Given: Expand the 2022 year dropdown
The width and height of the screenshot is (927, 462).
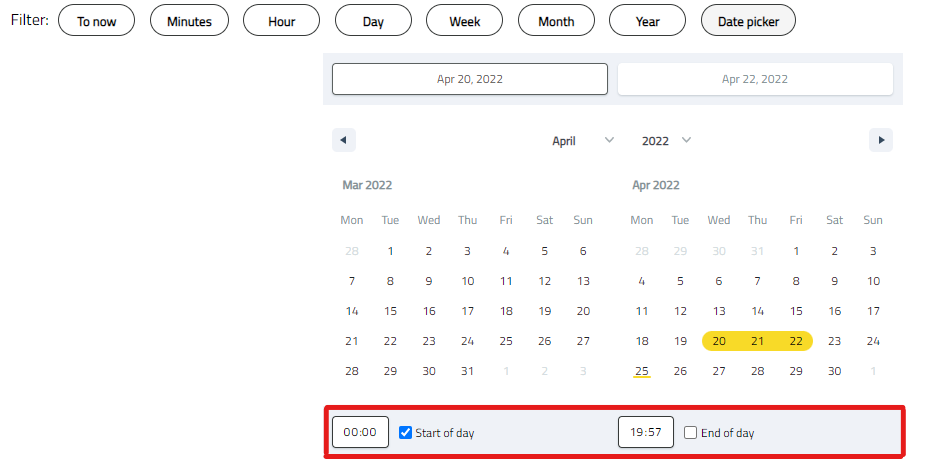Looking at the screenshot, I should click(666, 141).
